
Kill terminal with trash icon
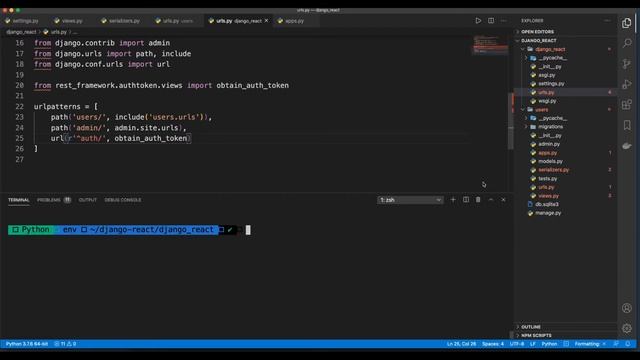click(478, 200)
